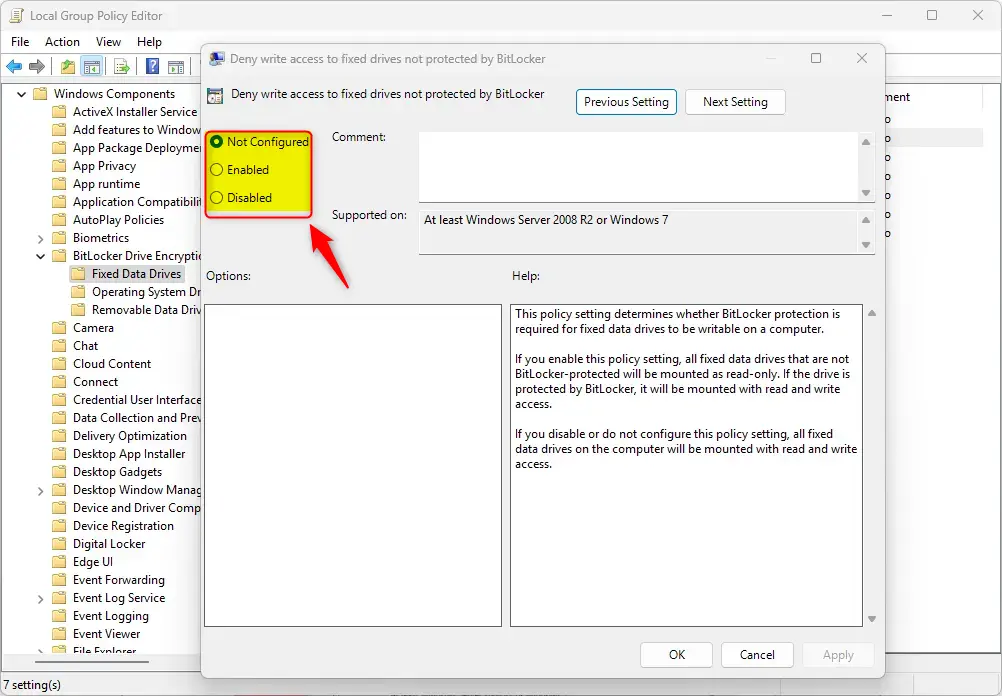The height and width of the screenshot is (696, 1002).
Task: Click the Biometrics folder icon
Action: click(59, 238)
